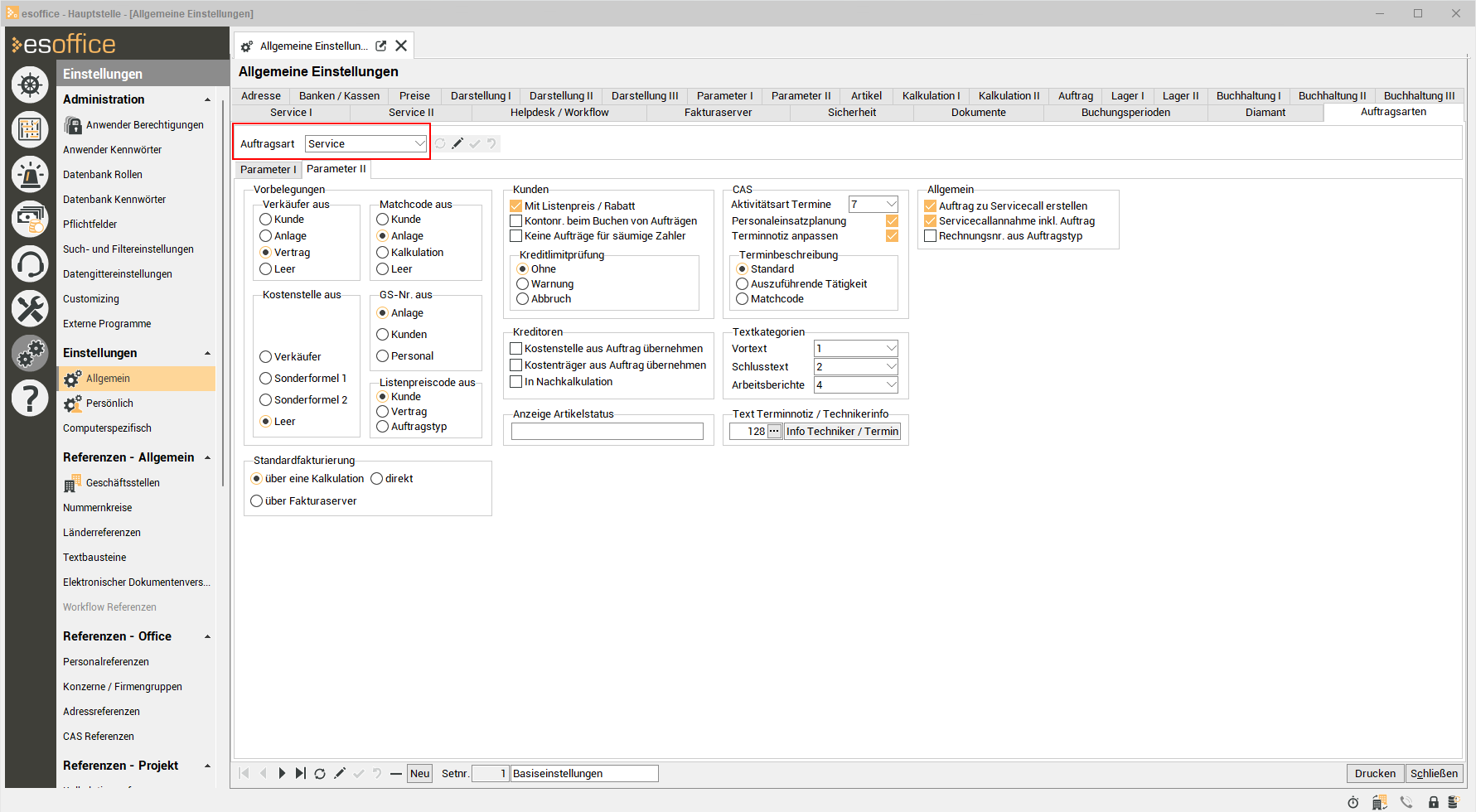The height and width of the screenshot is (812, 1476).
Task: Switch to the Buchhaltung II tab
Action: [x=1332, y=96]
